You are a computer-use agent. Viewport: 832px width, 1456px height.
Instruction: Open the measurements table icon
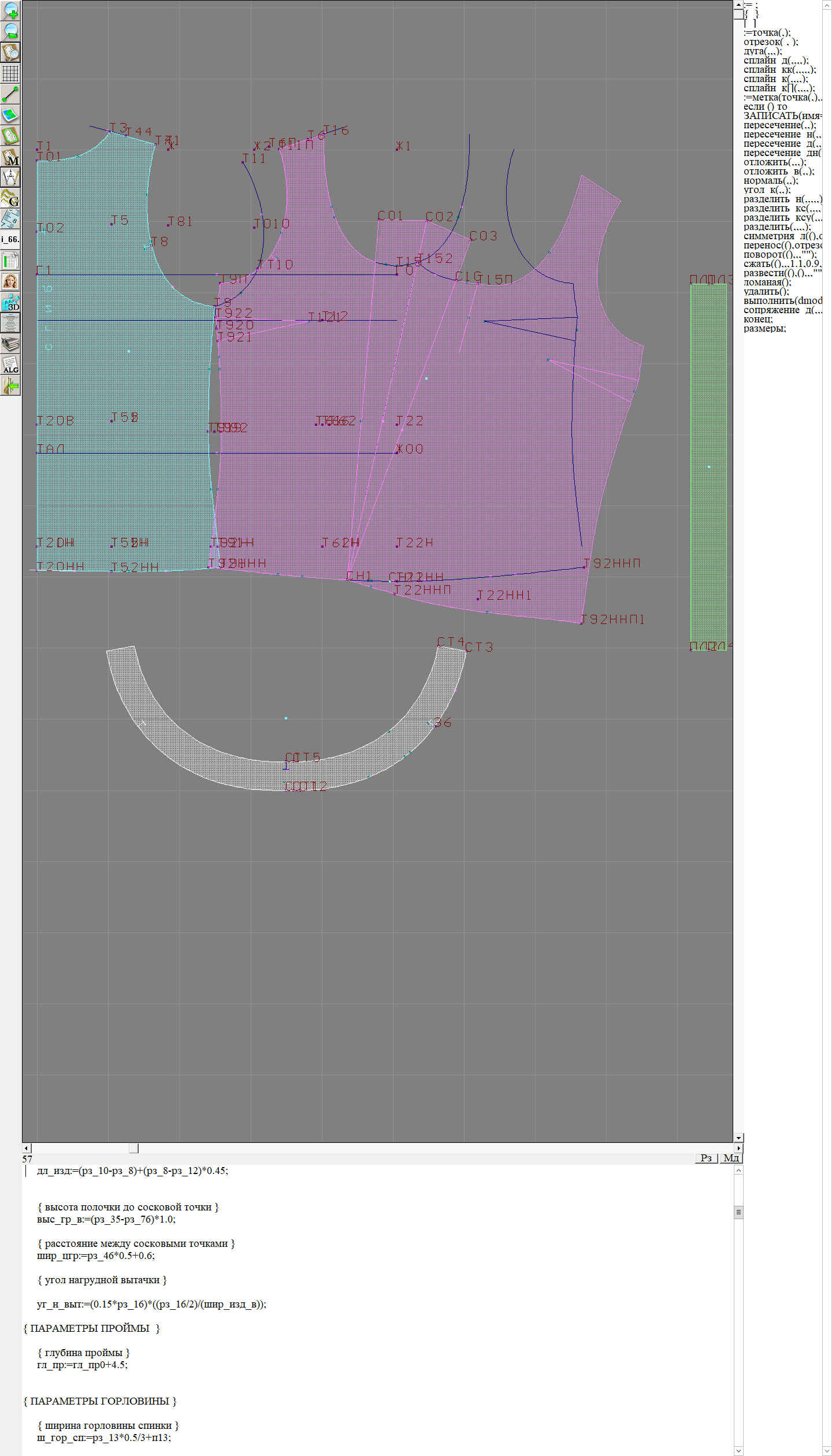(10, 261)
